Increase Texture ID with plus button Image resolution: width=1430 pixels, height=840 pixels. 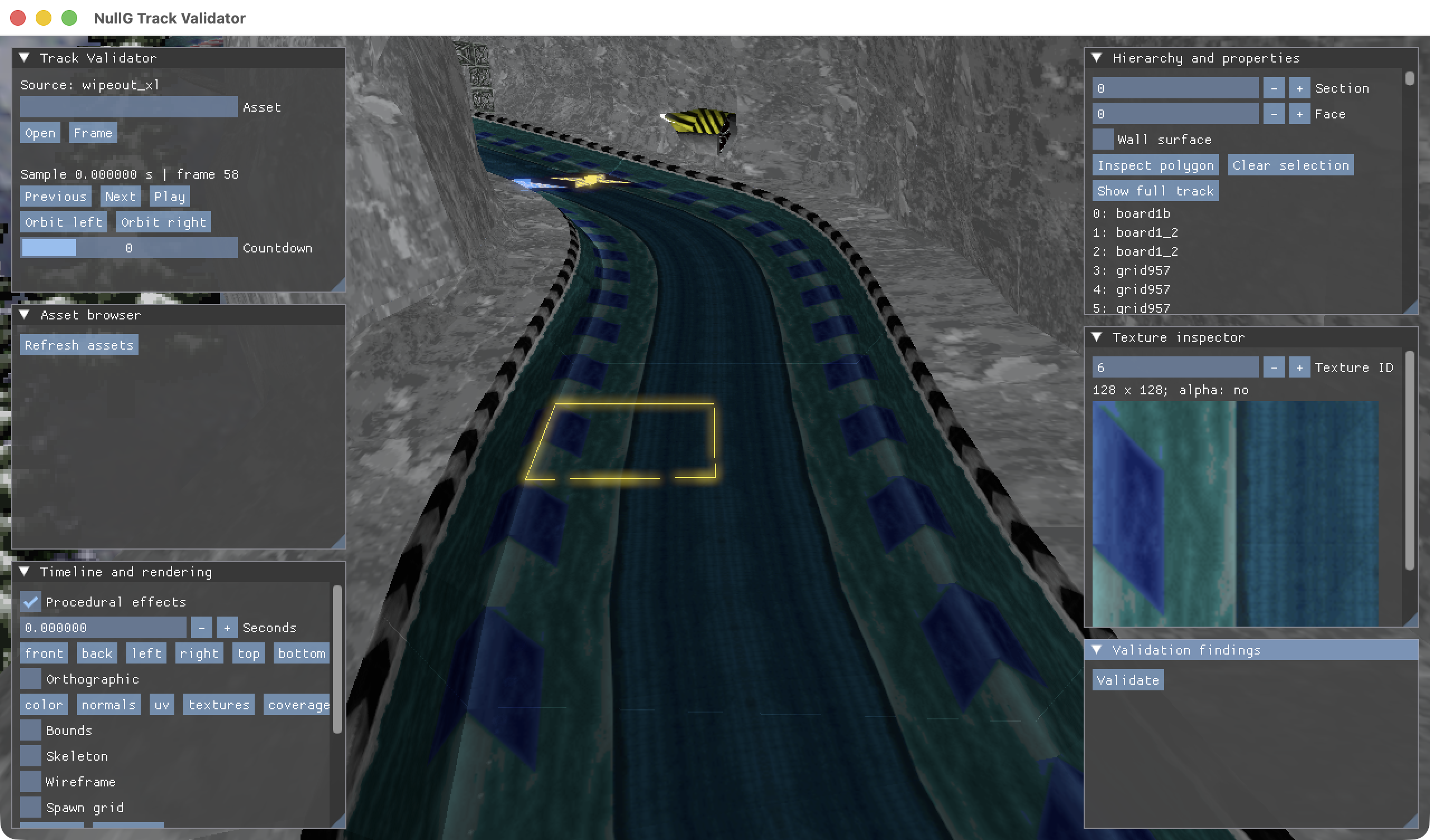[1299, 367]
